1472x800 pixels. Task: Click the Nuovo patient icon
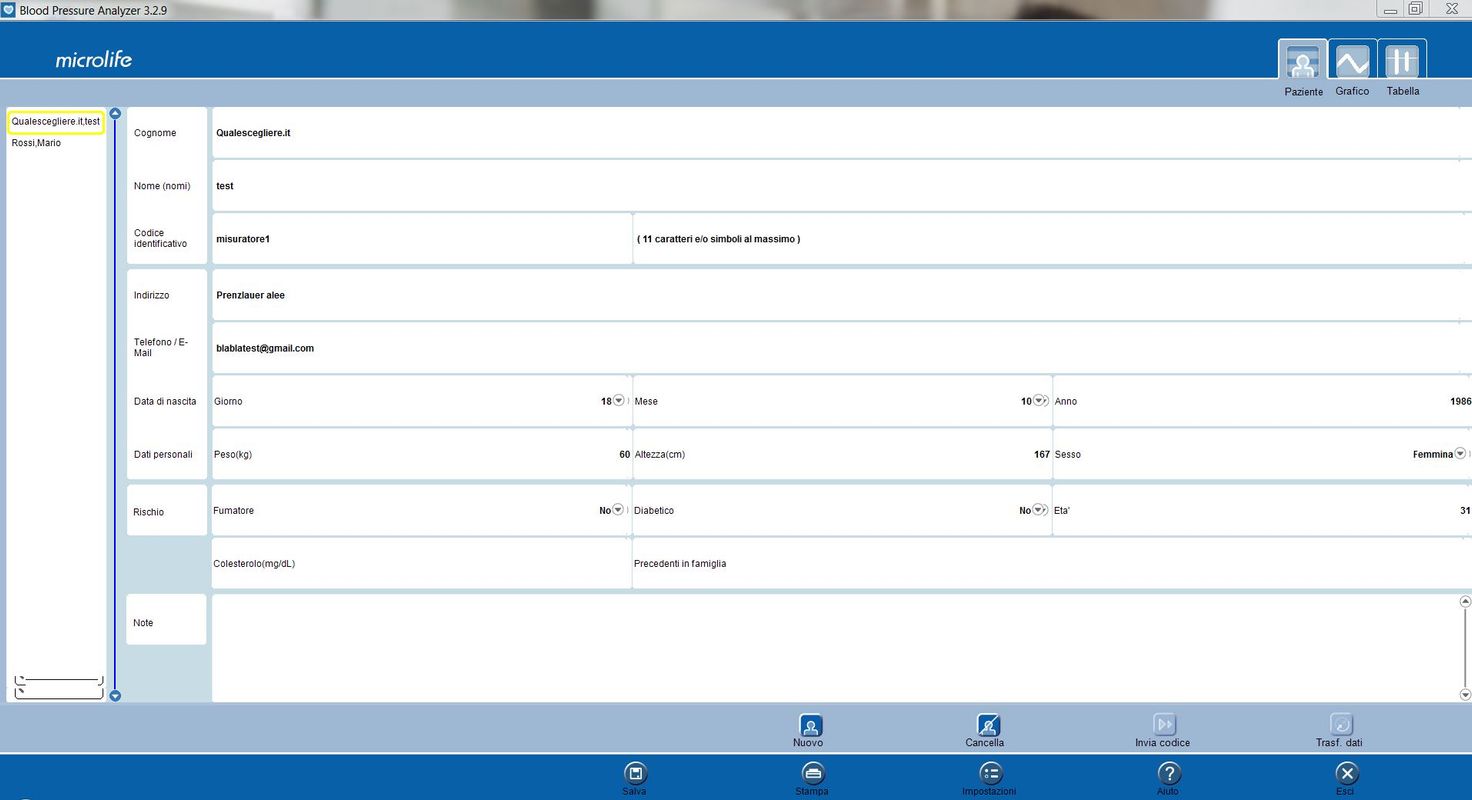point(809,726)
